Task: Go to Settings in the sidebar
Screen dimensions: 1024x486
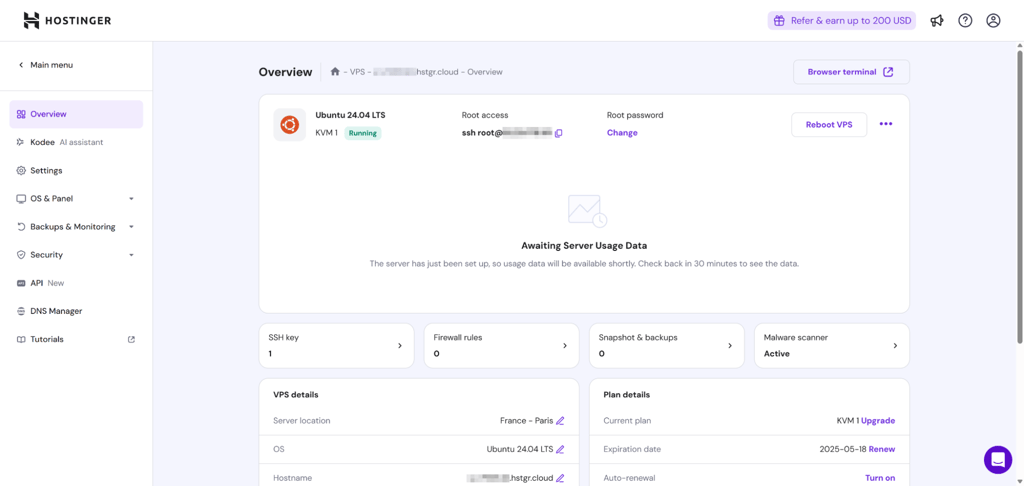Action: click(x=76, y=170)
